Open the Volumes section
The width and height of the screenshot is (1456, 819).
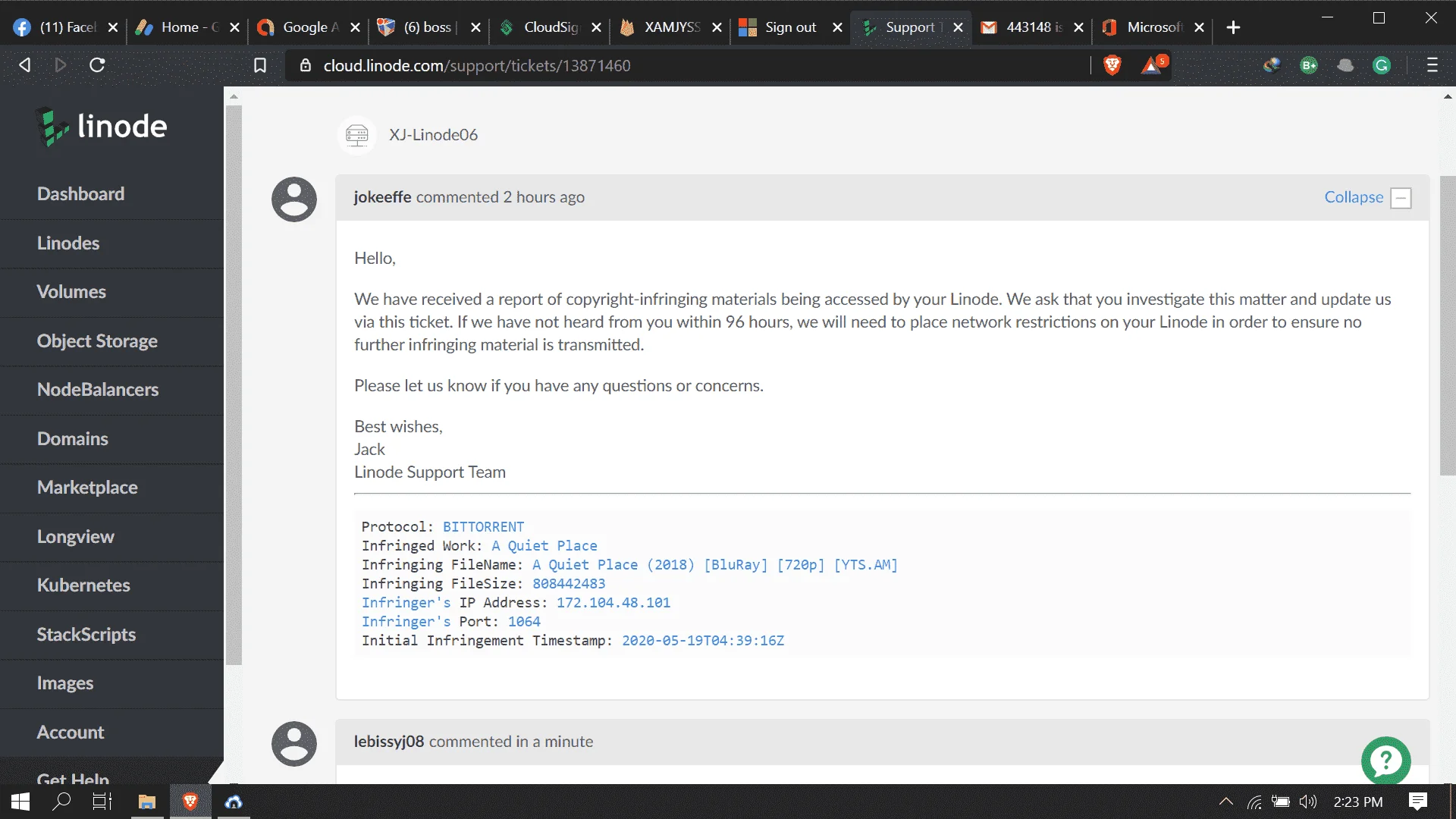(x=71, y=292)
